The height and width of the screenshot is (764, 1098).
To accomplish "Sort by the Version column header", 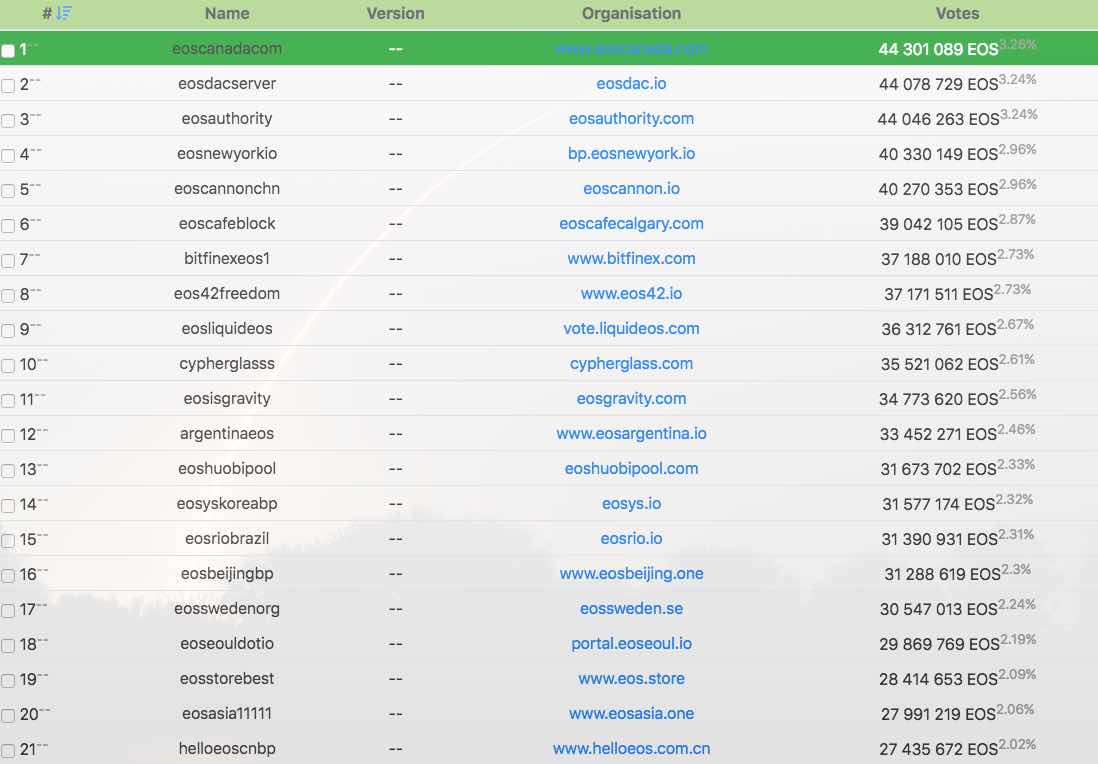I will [x=395, y=13].
